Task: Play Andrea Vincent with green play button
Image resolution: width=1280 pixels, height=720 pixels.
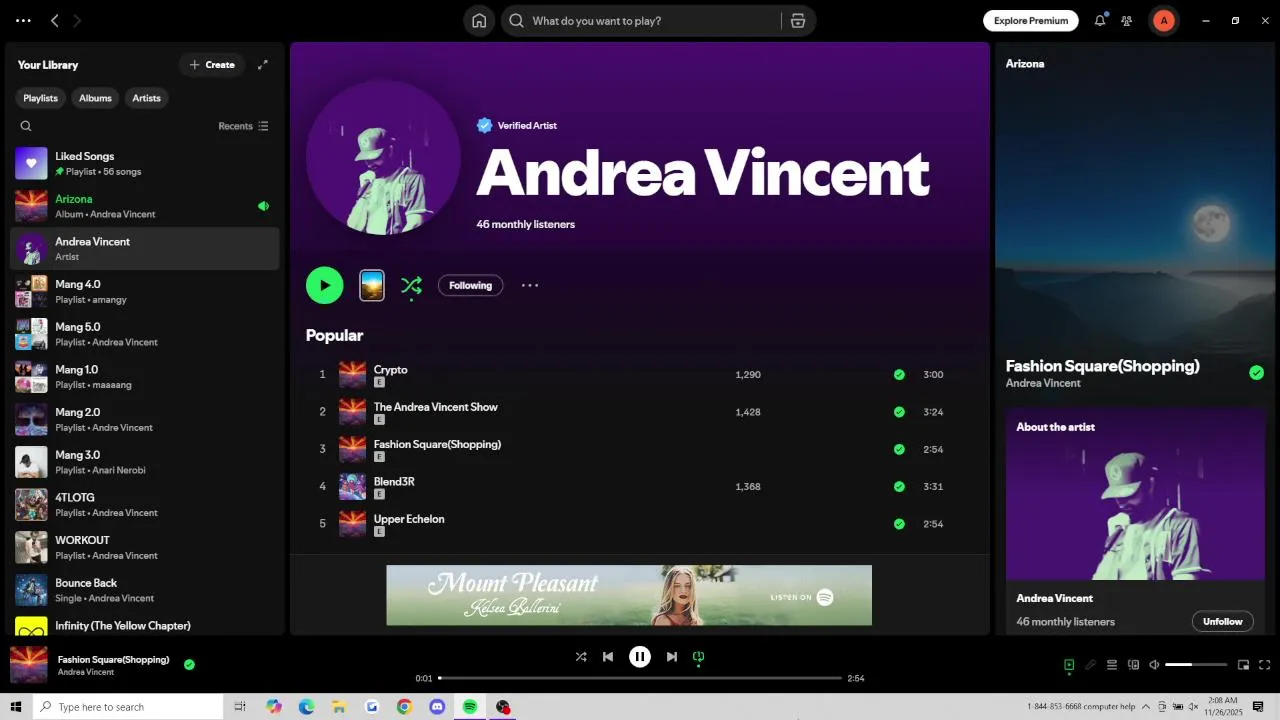Action: [325, 285]
